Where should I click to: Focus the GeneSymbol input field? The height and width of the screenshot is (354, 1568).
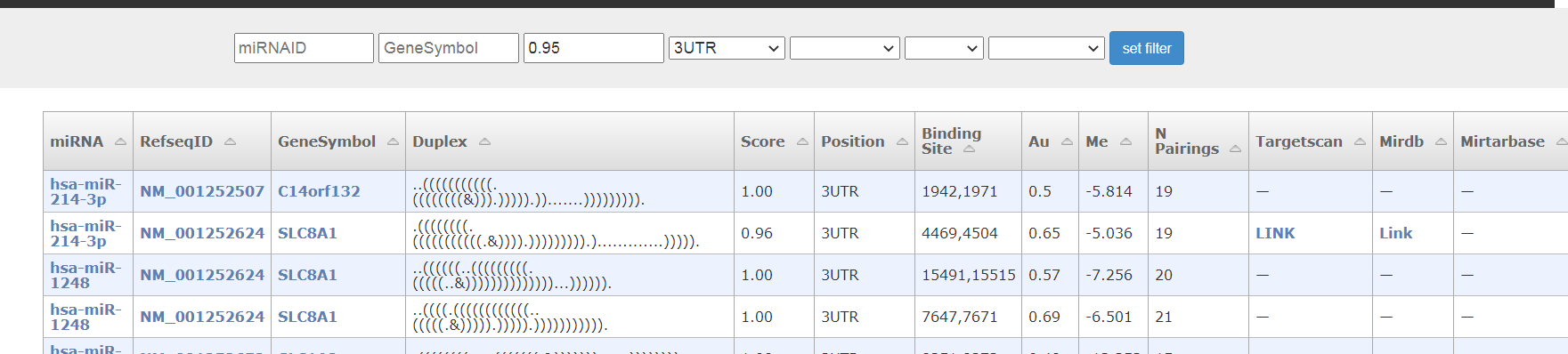[449, 48]
